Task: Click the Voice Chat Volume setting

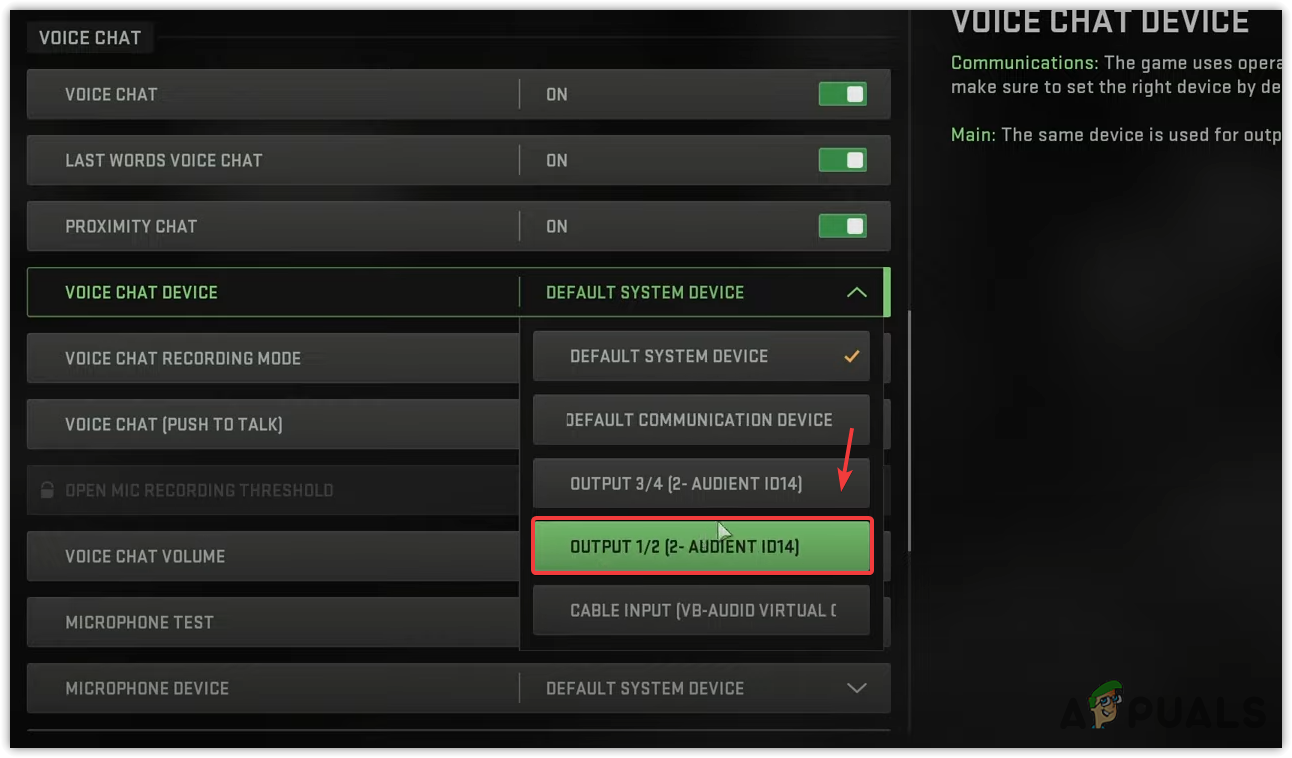Action: (x=145, y=556)
